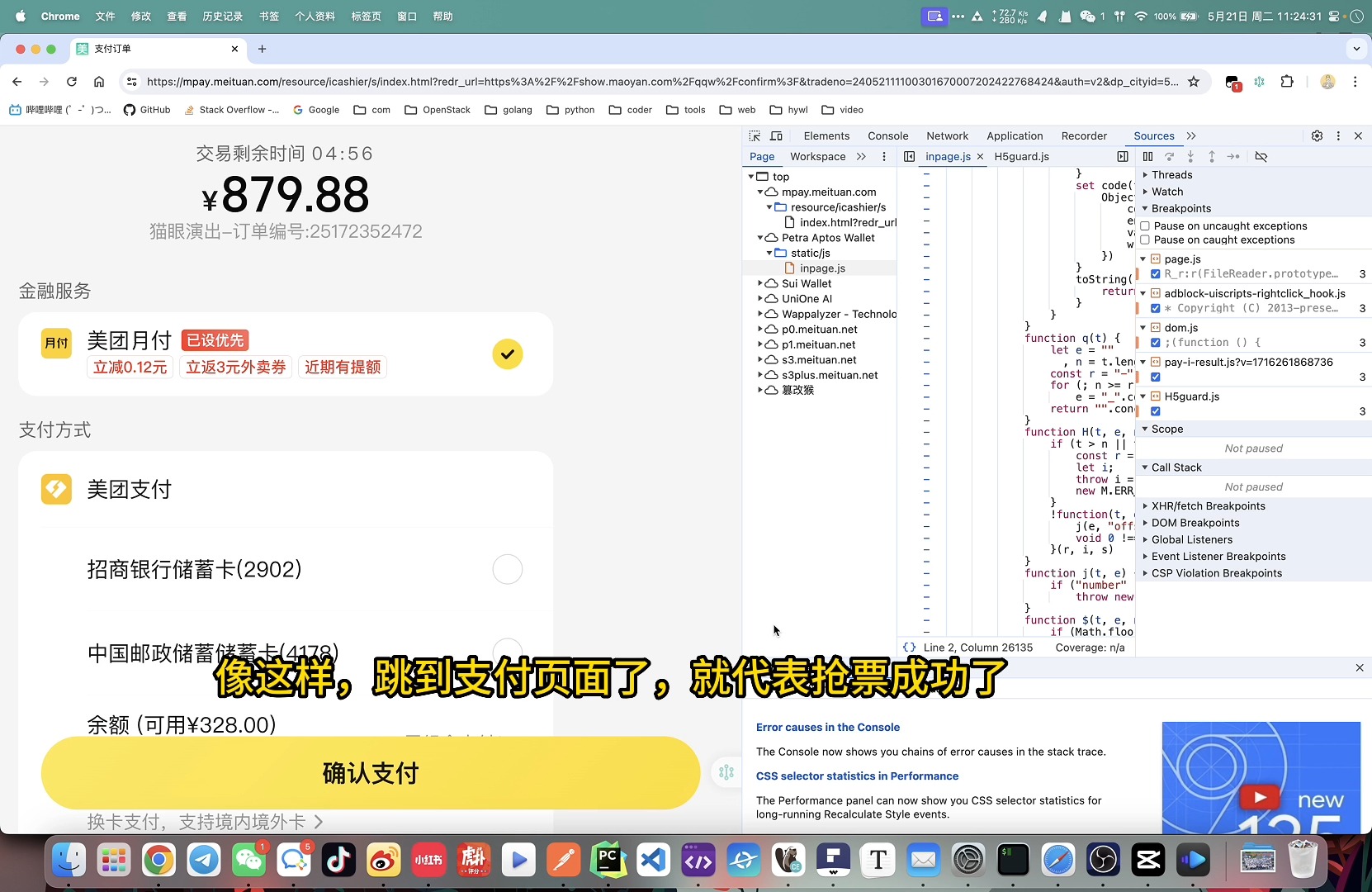Switch to the Application tab

tap(1015, 136)
